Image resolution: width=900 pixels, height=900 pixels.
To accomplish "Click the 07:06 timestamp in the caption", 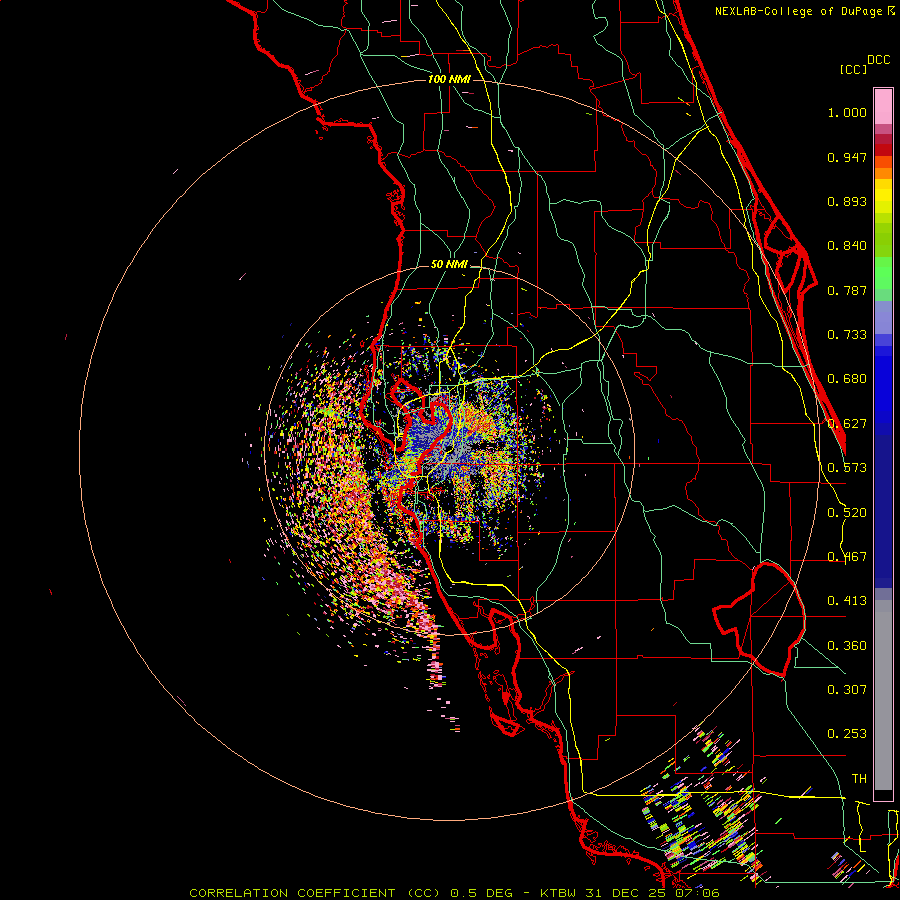I will click(x=698, y=893).
